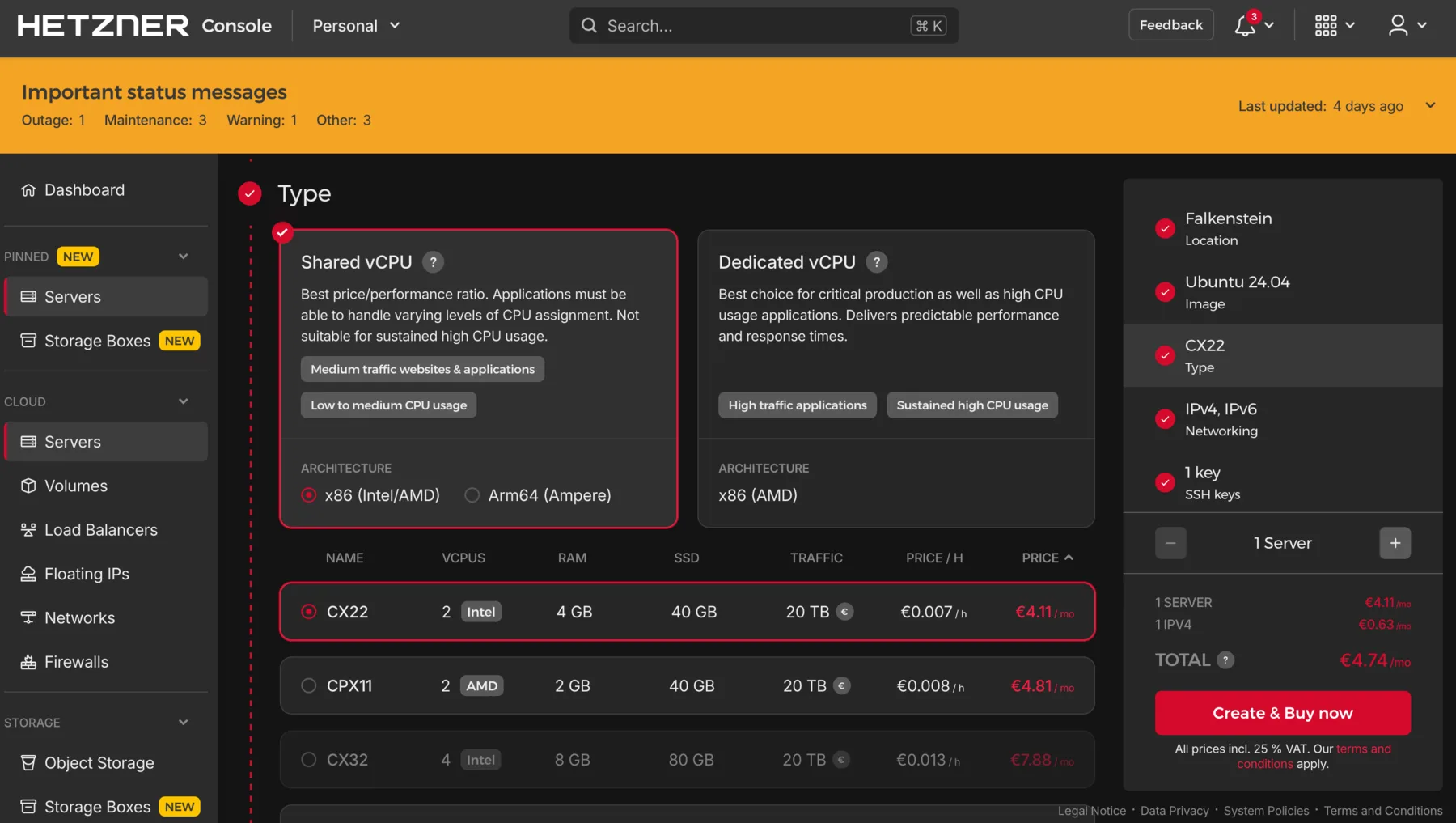Open the apps grid menu

point(1326,26)
